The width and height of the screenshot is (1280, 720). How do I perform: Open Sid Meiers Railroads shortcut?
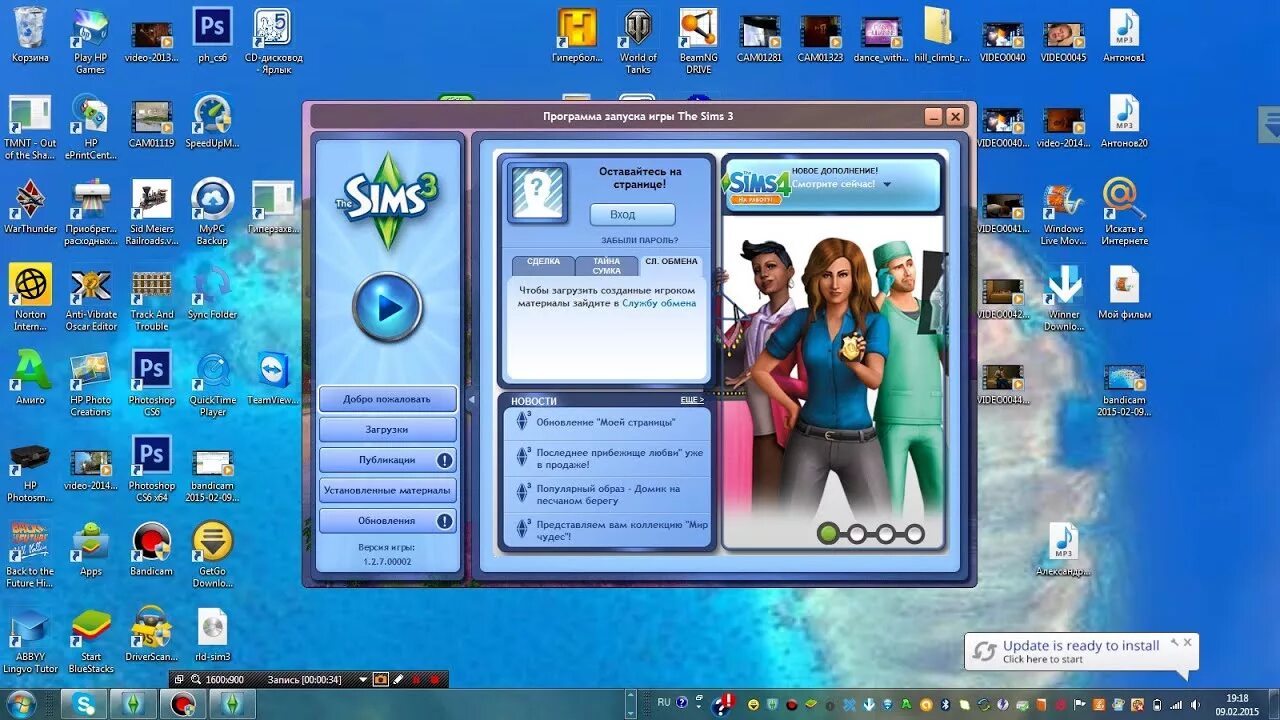pos(151,212)
